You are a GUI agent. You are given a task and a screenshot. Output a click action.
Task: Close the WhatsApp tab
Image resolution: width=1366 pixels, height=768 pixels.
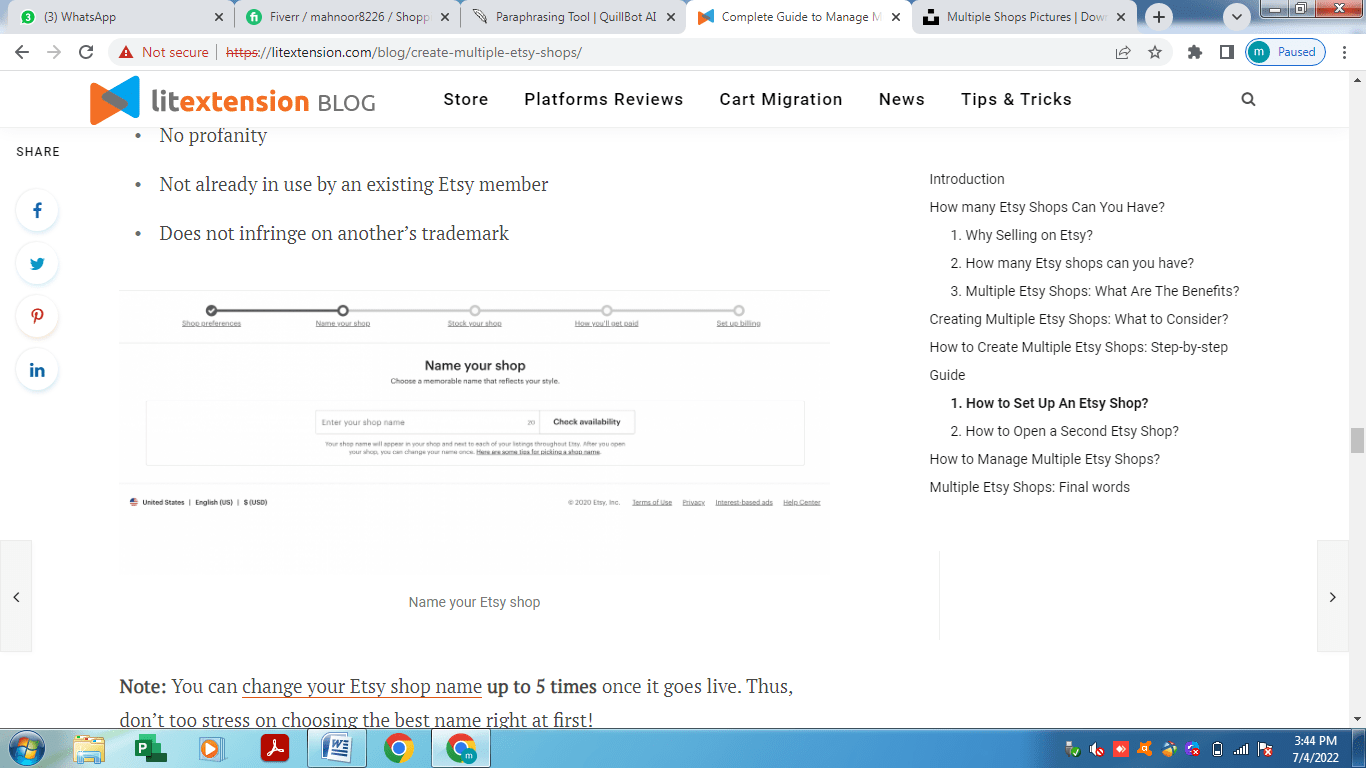[219, 17]
